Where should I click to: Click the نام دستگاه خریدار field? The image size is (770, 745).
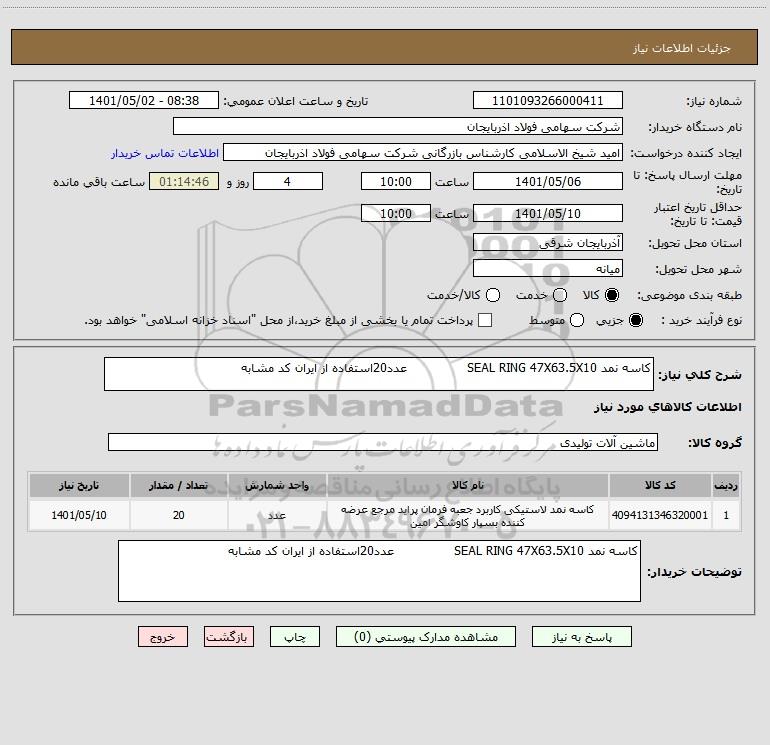pyautogui.click(x=398, y=127)
